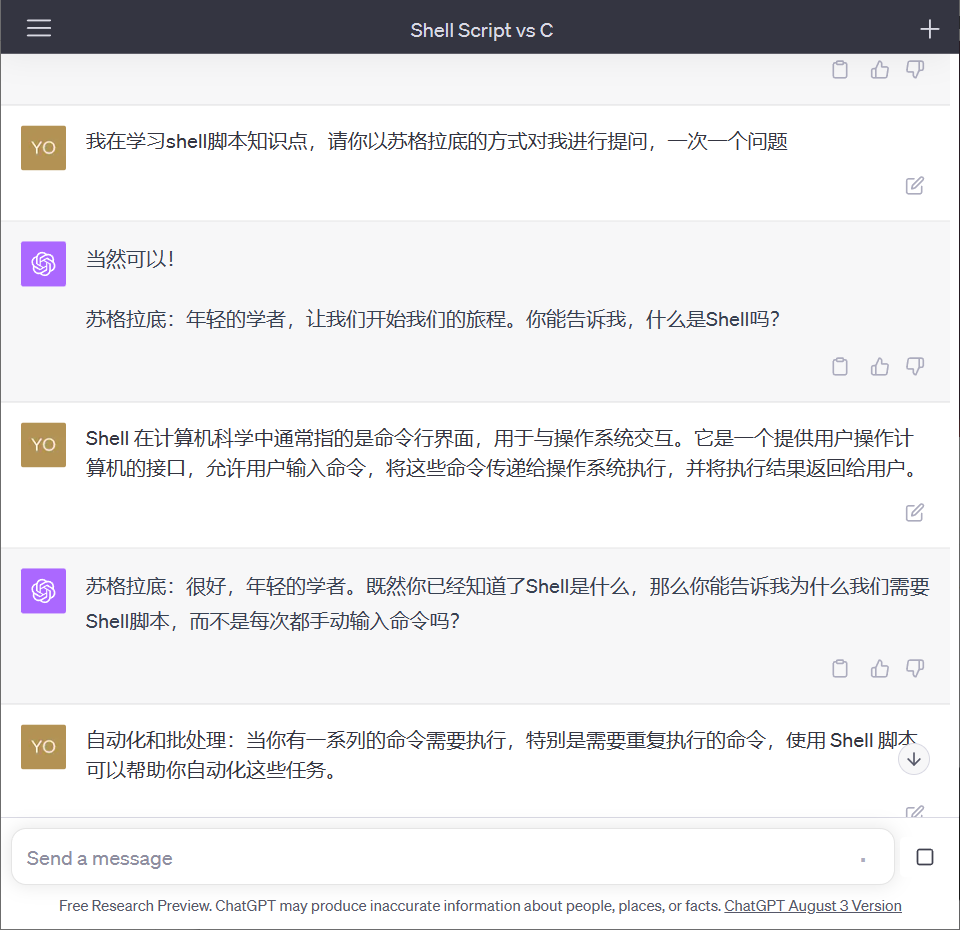Open the ChatGPT August 3 Version link
Viewport: 960px width, 930px height.
point(812,906)
